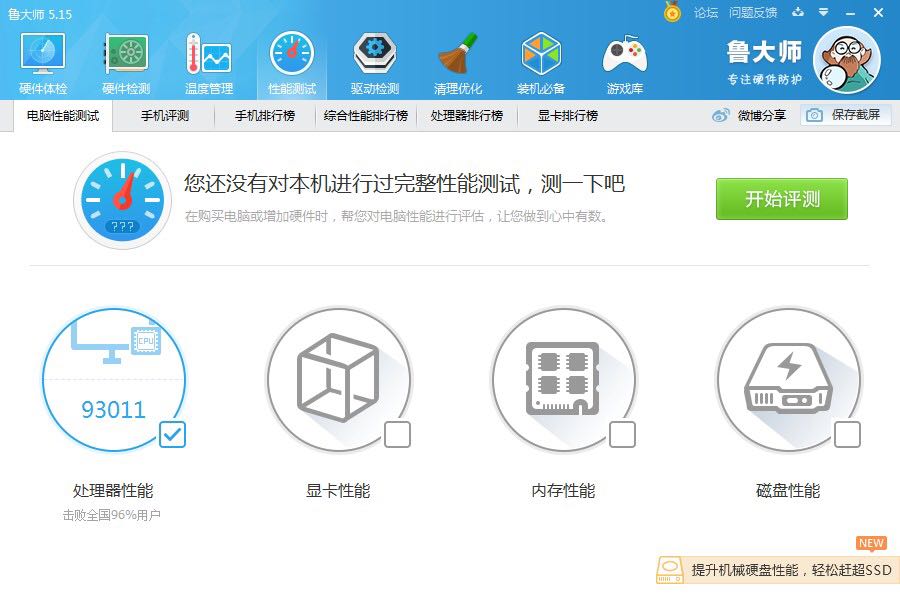This screenshot has width=900, height=600.
Task: Switch to 显卡排行榜 tab
Action: (x=568, y=116)
